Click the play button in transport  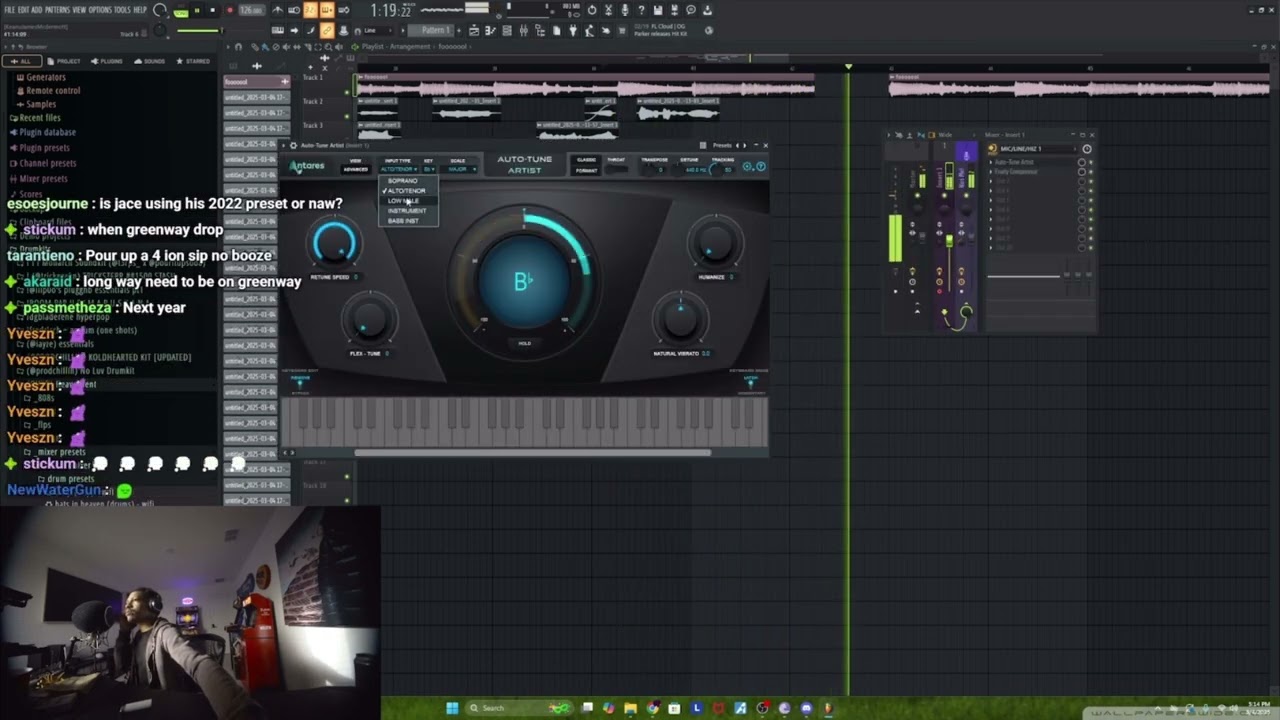click(x=197, y=10)
